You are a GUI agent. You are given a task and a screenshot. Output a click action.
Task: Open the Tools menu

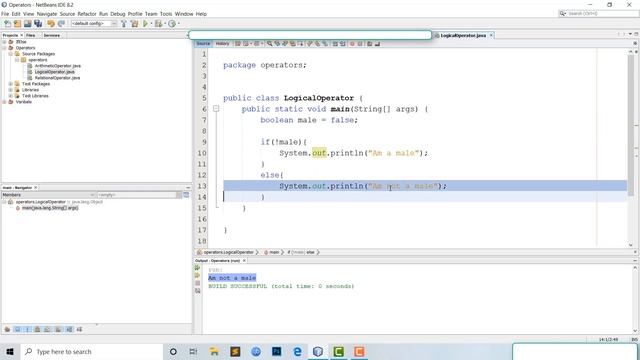166,14
